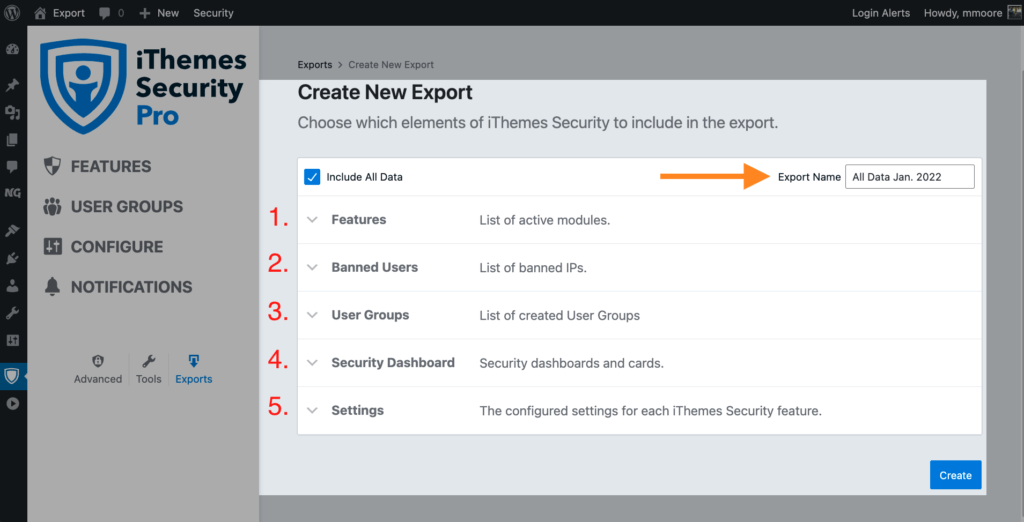Click the play circle icon in sidebar

(12, 404)
